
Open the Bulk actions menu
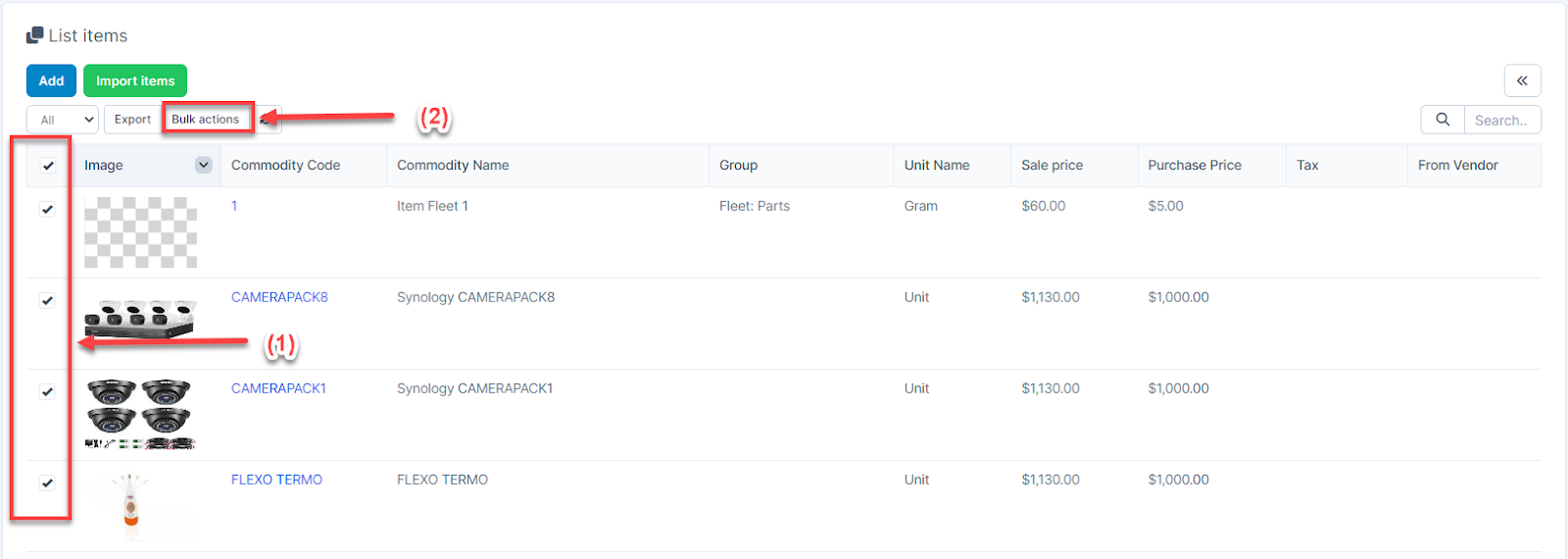point(206,120)
